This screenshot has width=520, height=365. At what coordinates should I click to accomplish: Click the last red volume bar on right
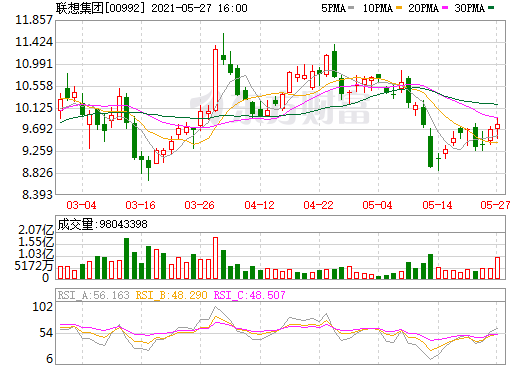click(x=498, y=268)
